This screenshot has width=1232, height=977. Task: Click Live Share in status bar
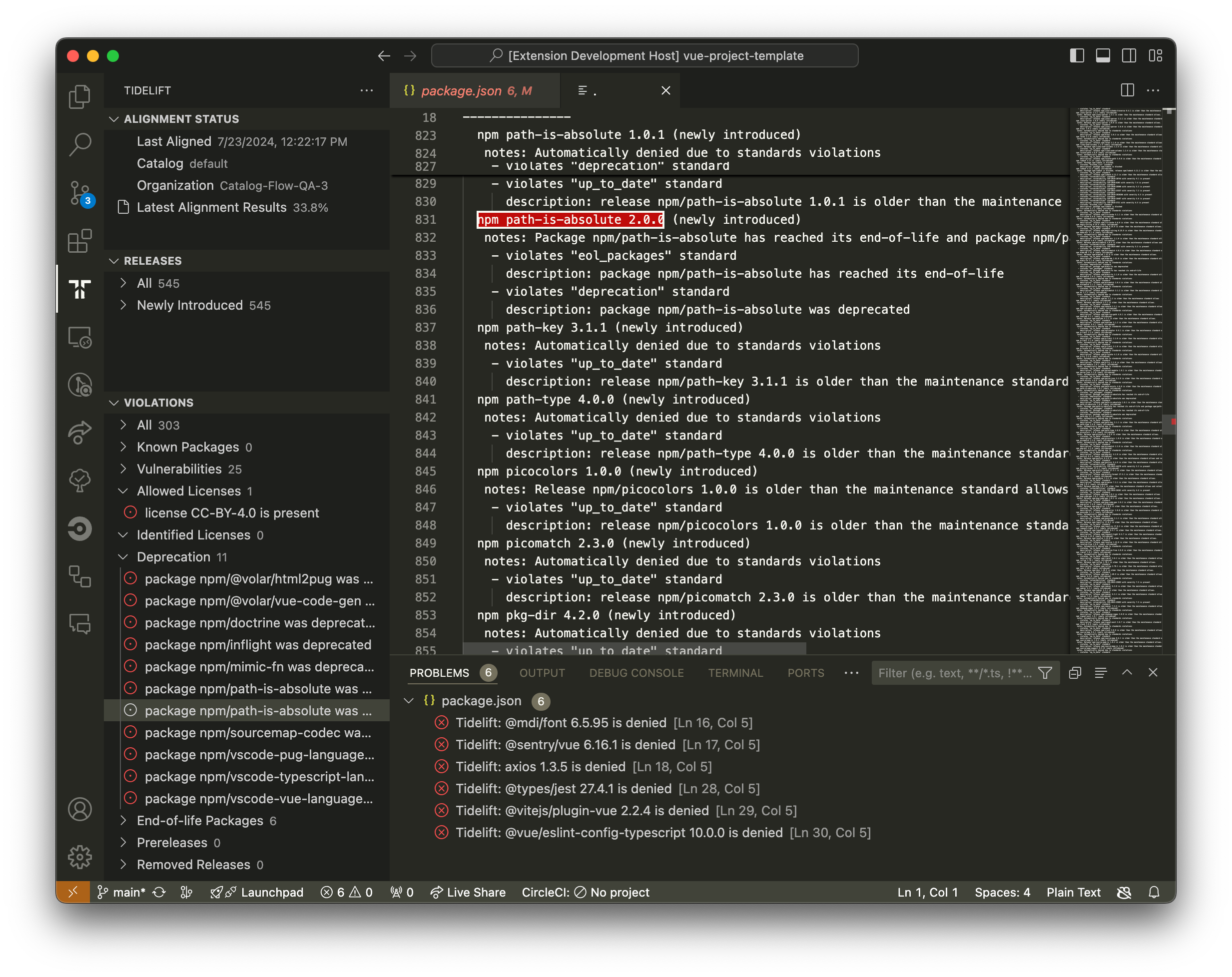(468, 892)
